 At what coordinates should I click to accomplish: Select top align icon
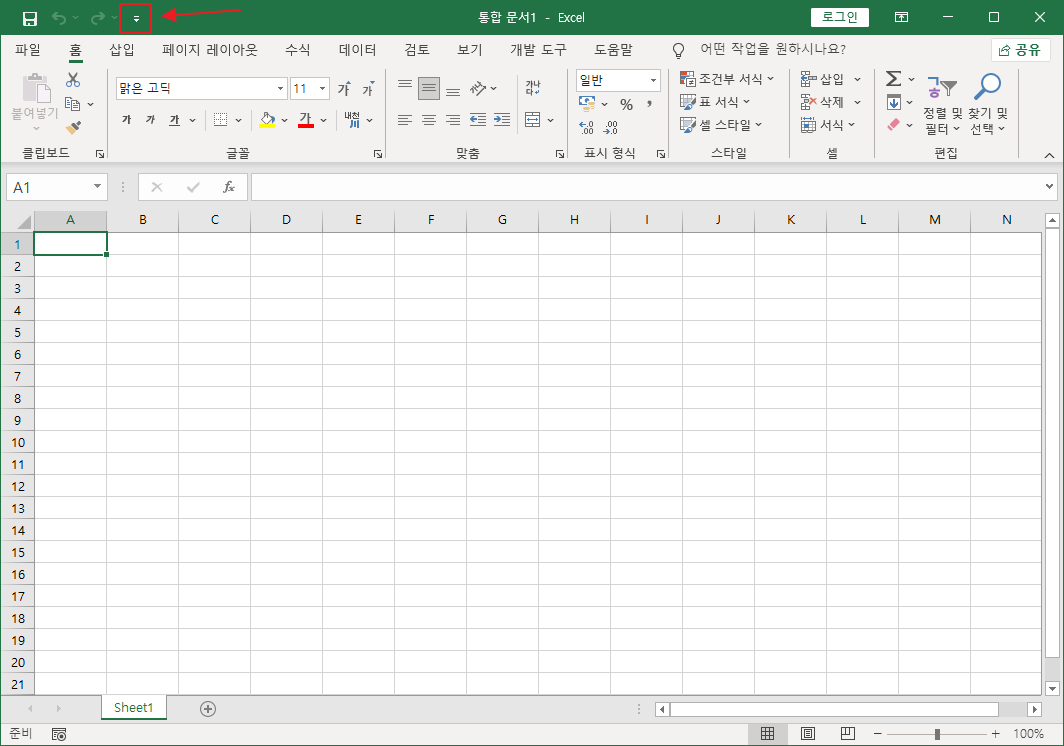click(x=405, y=87)
